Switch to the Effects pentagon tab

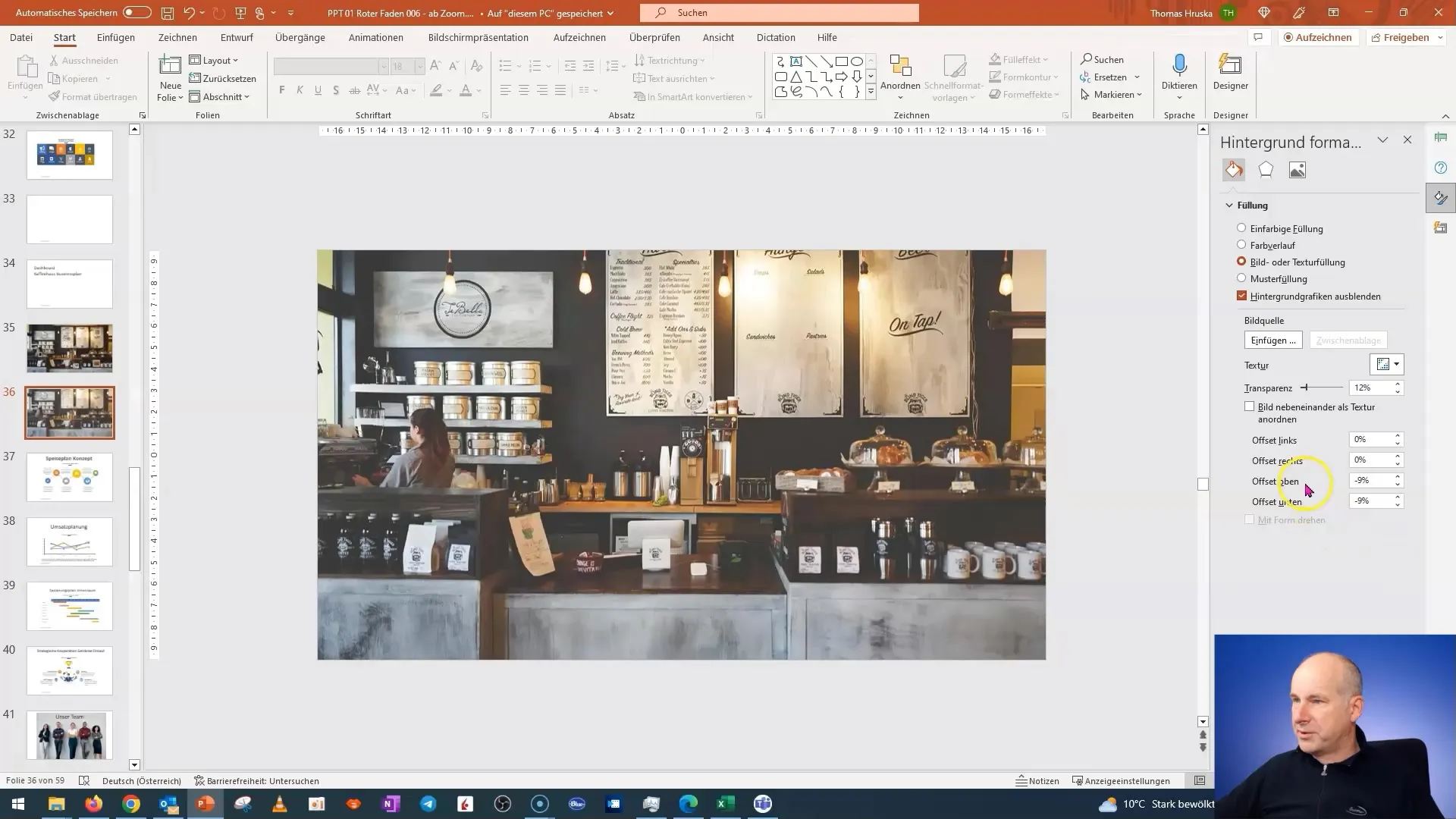pyautogui.click(x=1266, y=170)
